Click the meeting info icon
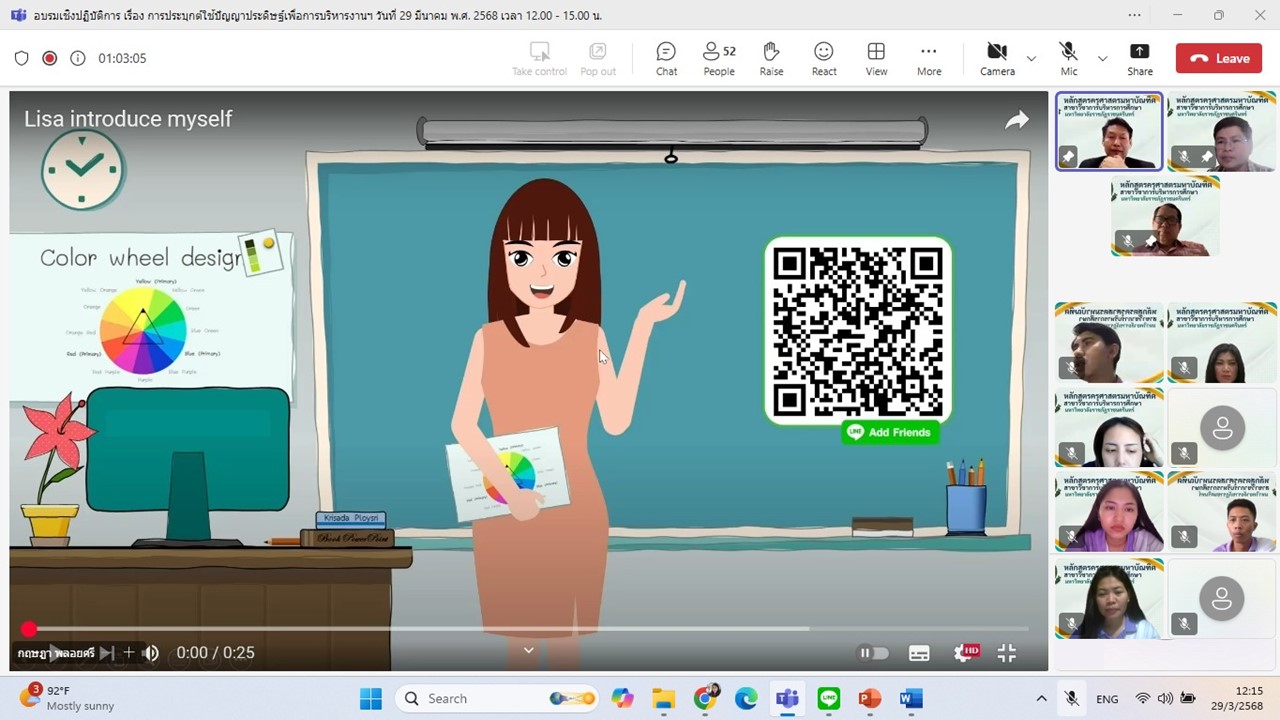 (77, 58)
